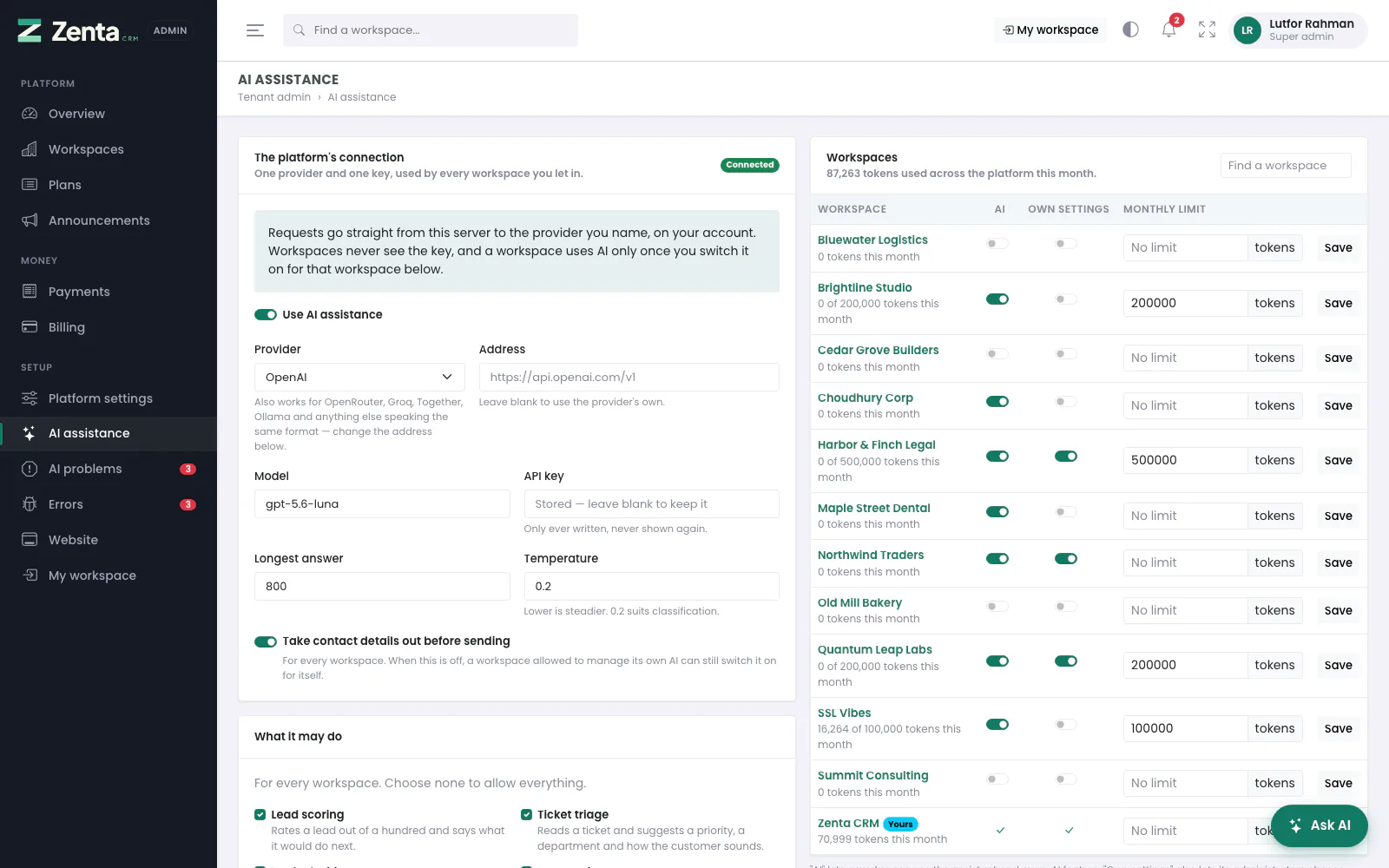Click the Tenant admin breadcrumb
Screen dimensions: 1389x868
(x=274, y=97)
